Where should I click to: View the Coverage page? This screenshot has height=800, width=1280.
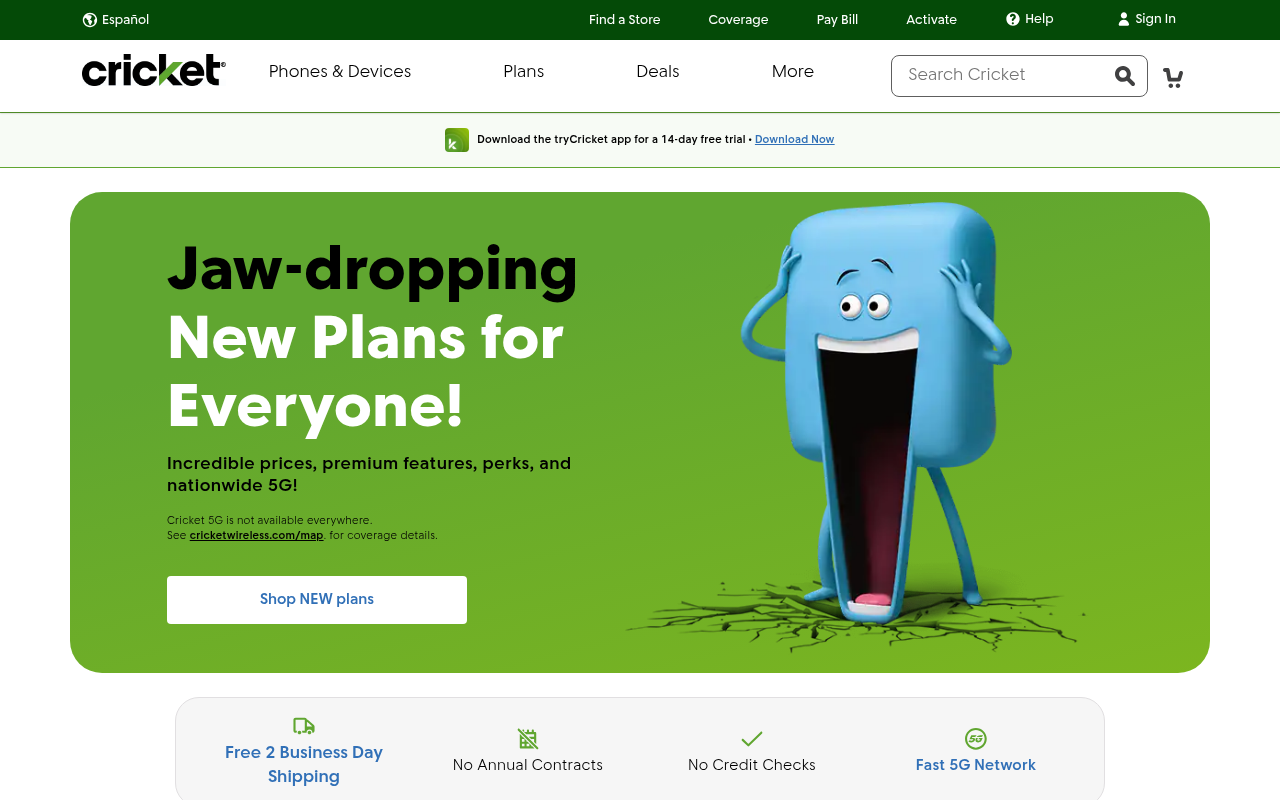(739, 20)
